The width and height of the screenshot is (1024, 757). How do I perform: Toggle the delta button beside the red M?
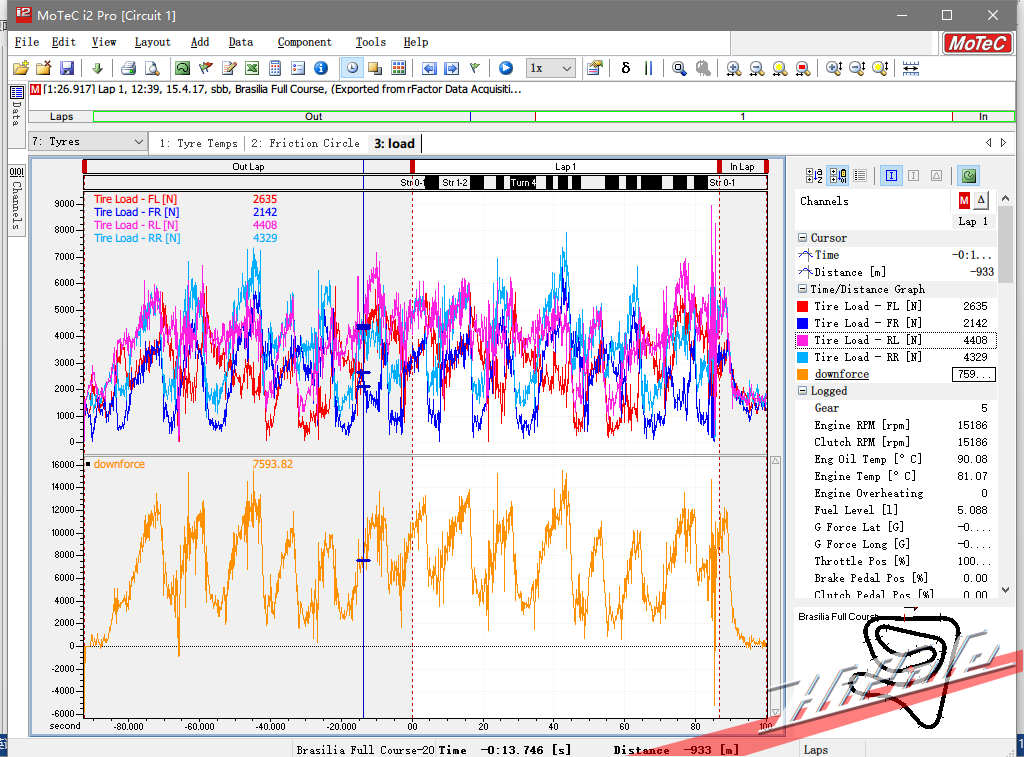click(x=981, y=201)
